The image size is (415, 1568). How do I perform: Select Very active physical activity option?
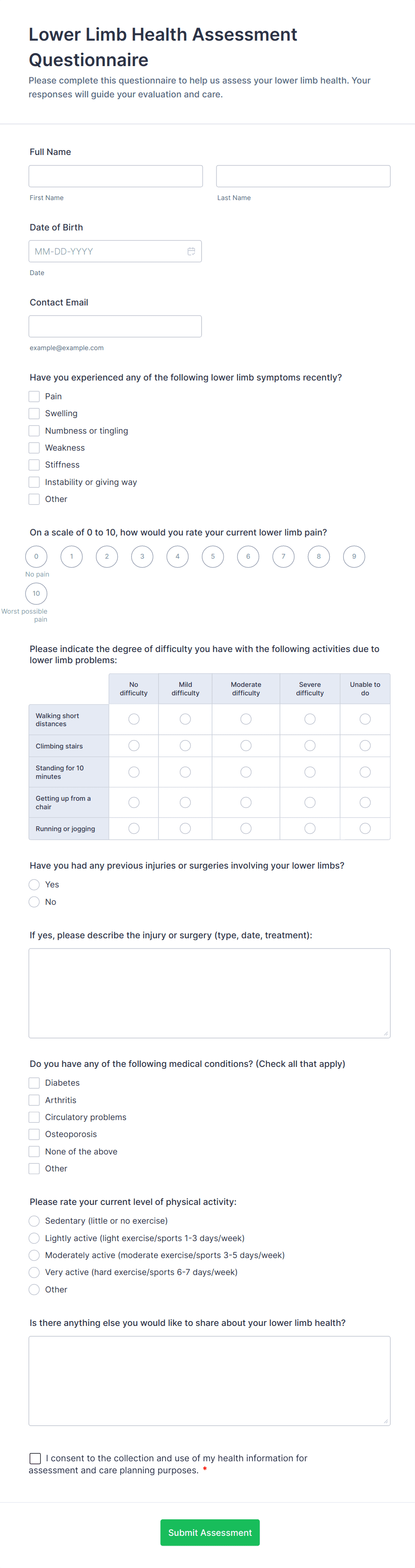[x=35, y=1272]
